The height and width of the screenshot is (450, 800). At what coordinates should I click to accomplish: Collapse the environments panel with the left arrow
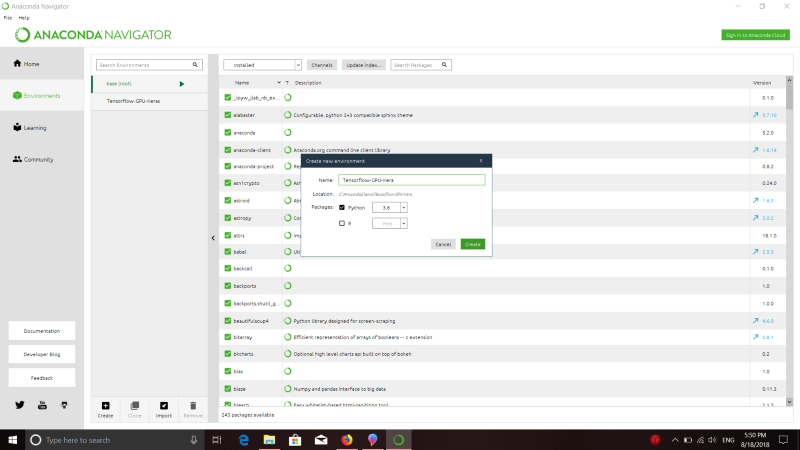click(212, 238)
